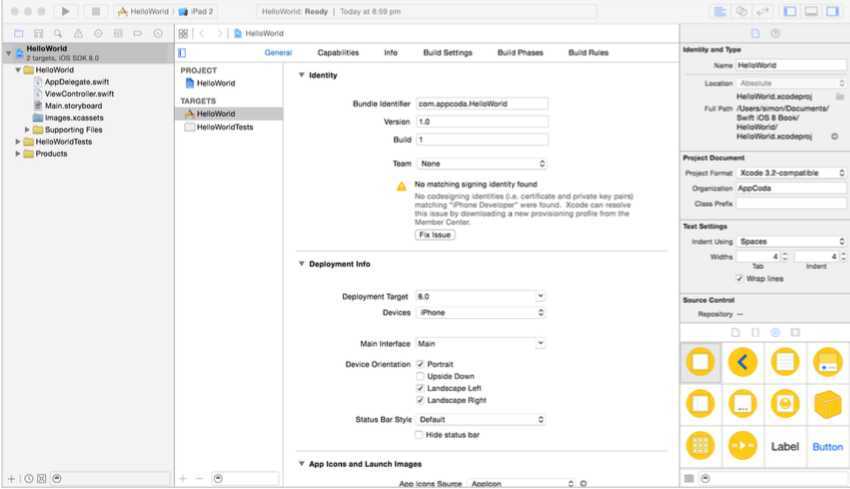Show the Media library
850x489 pixels.
[795, 332]
